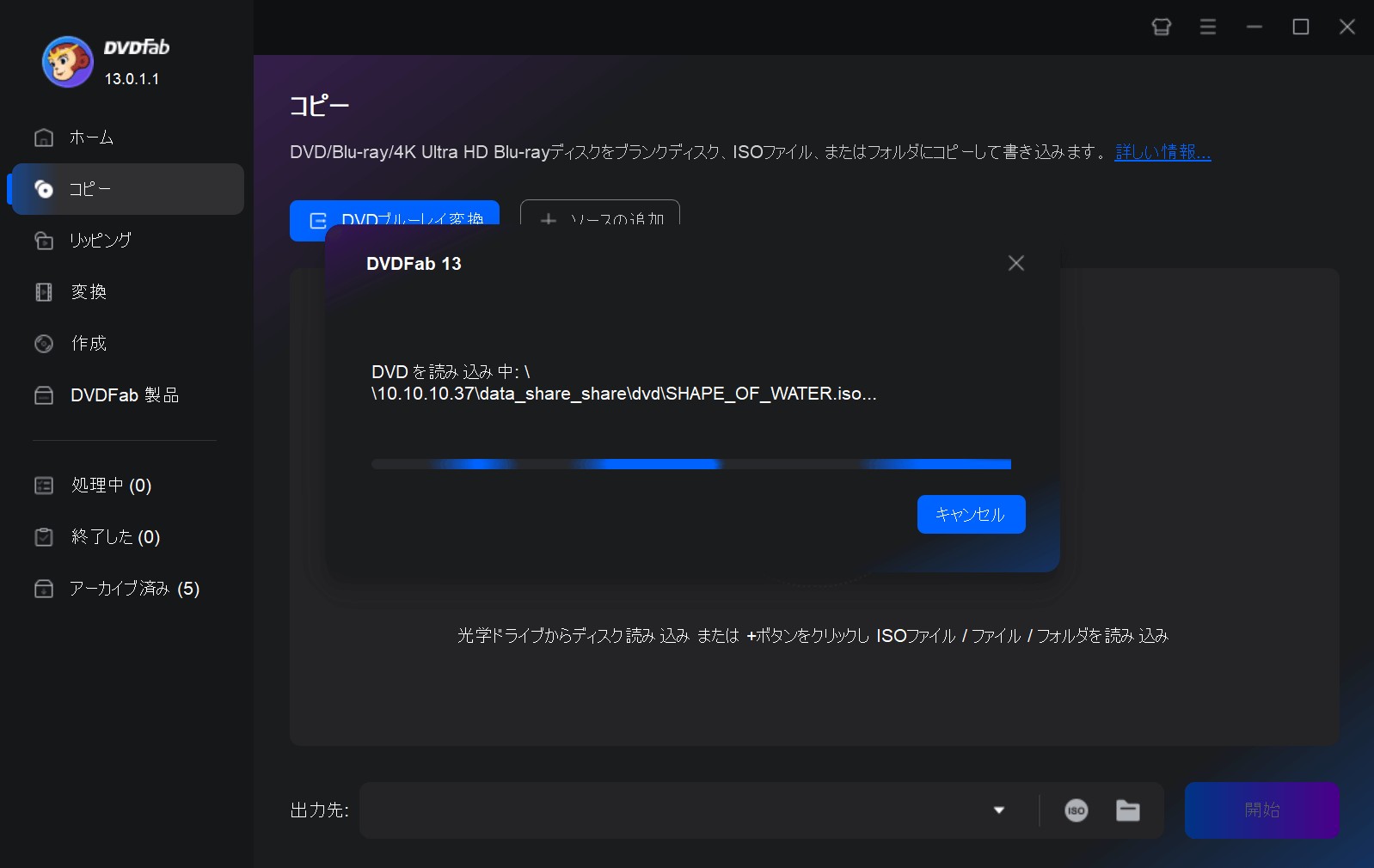Click the 終了した clipboard icon
The width and height of the screenshot is (1374, 868).
pos(44,537)
